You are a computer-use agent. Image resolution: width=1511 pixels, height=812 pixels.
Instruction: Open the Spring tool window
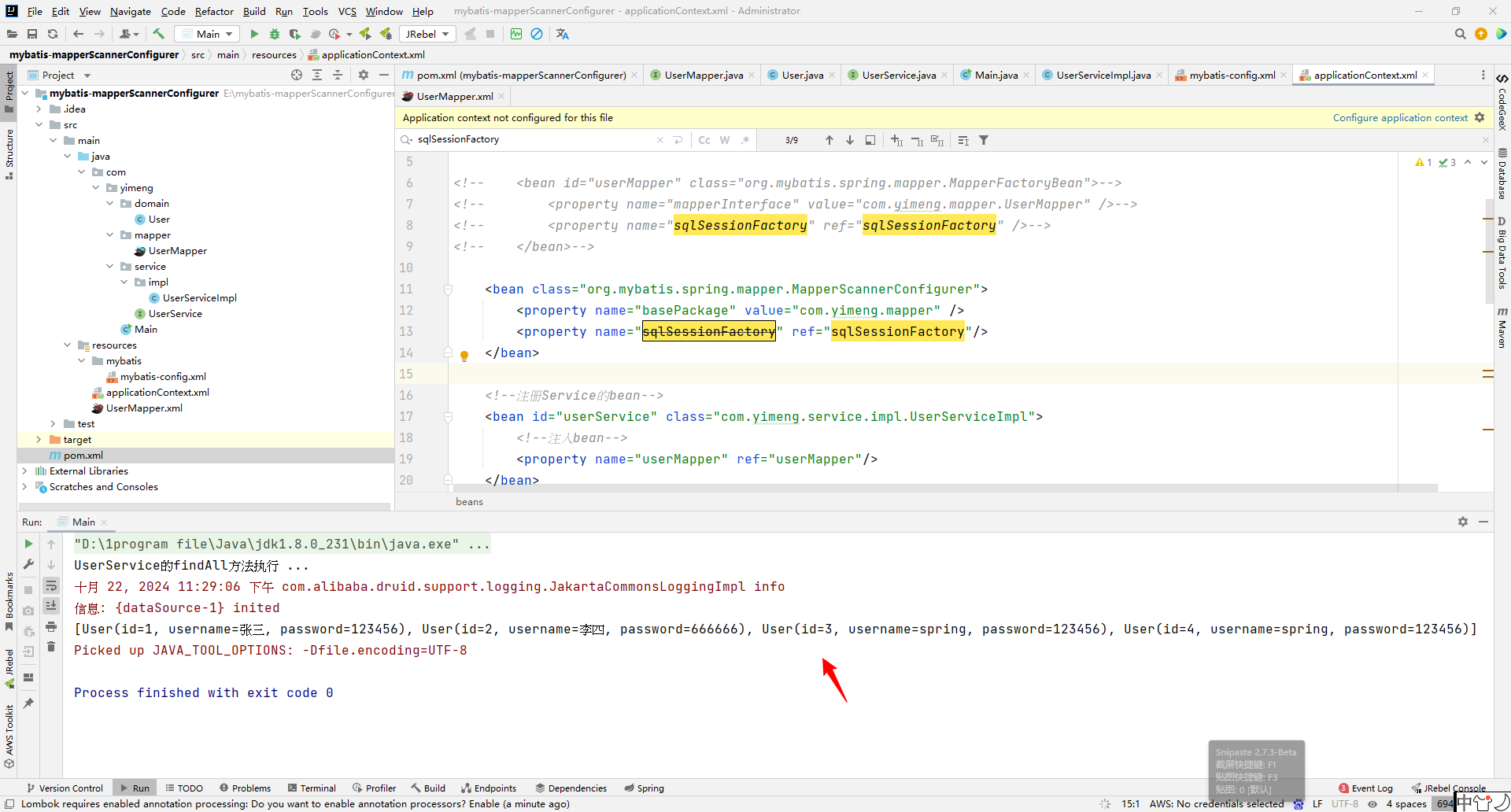pos(644,788)
